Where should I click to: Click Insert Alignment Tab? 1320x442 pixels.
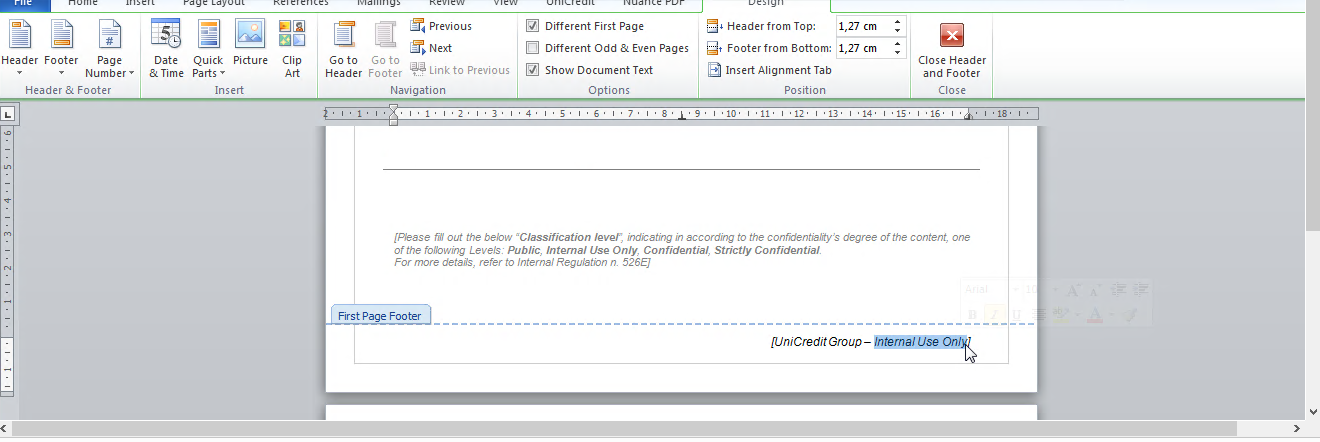click(x=769, y=70)
